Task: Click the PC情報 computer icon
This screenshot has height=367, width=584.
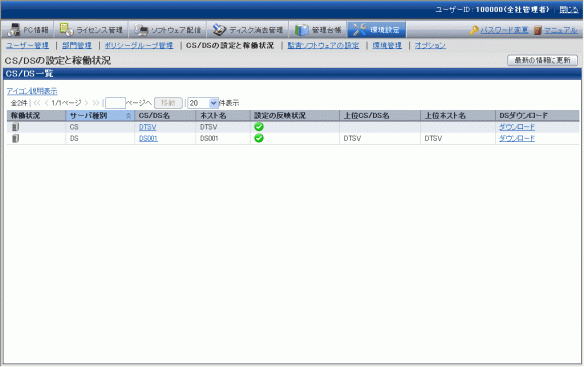Action: point(14,30)
